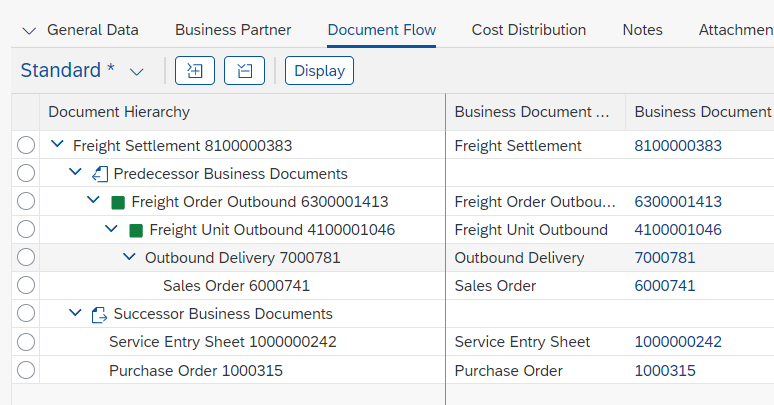The width and height of the screenshot is (774, 405).
Task: Collapse the header section chevron before General Data
Action: 28,30
